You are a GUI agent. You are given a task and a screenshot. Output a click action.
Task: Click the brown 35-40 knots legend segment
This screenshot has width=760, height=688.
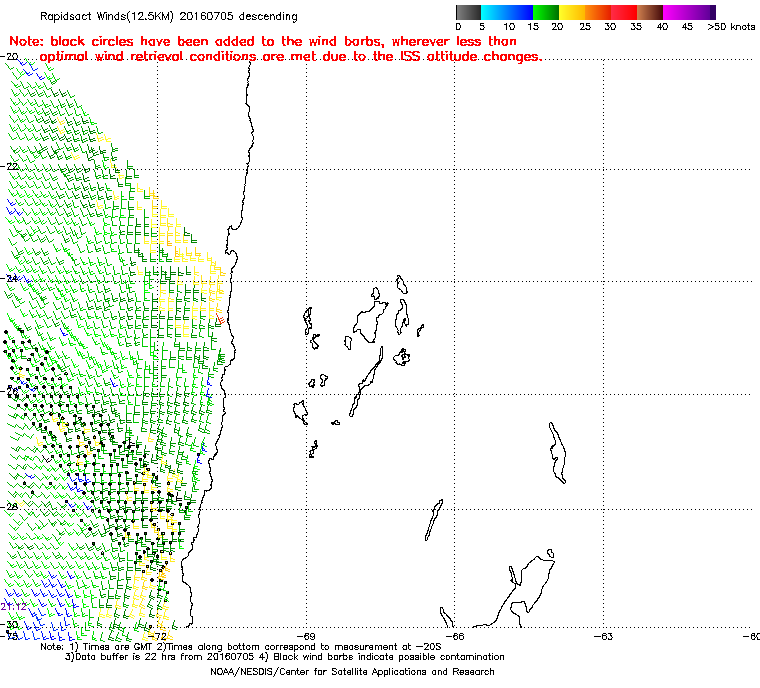650,12
